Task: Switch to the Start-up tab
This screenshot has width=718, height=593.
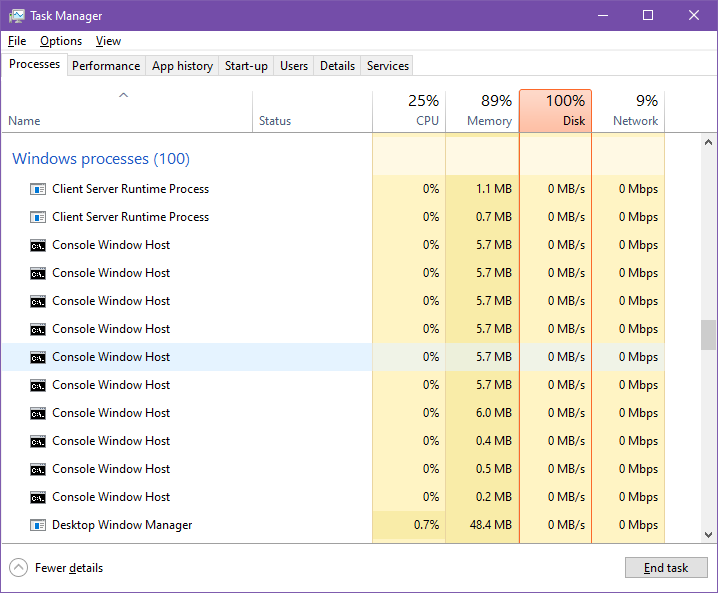Action: point(246,66)
